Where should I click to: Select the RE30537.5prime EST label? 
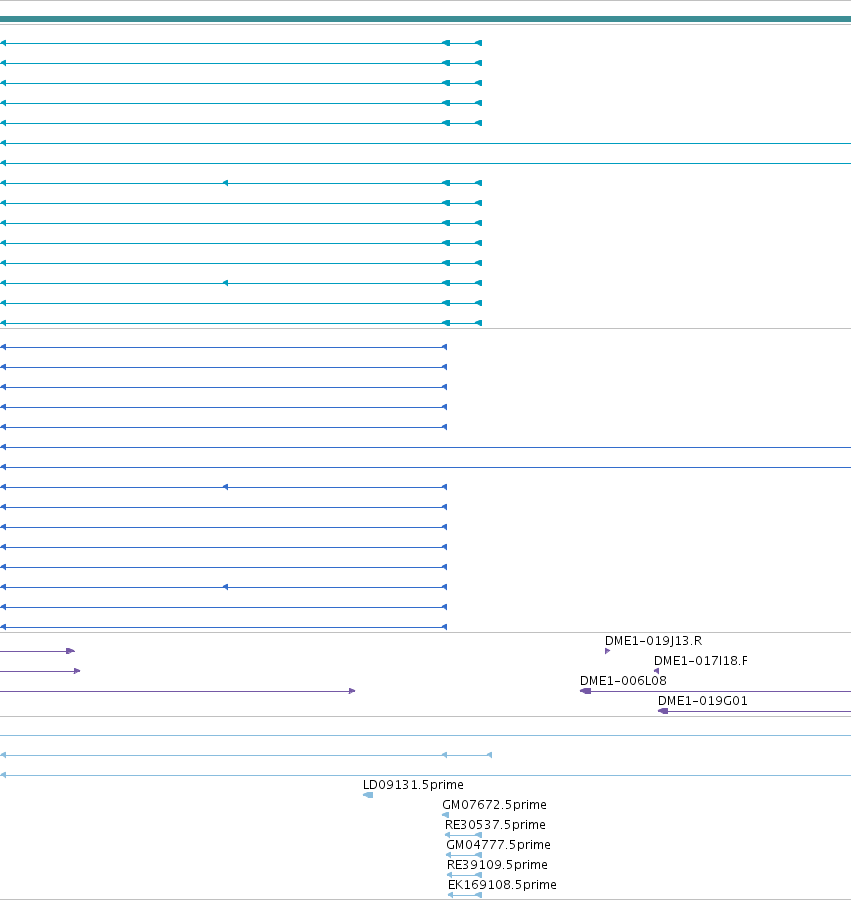pyautogui.click(x=495, y=825)
